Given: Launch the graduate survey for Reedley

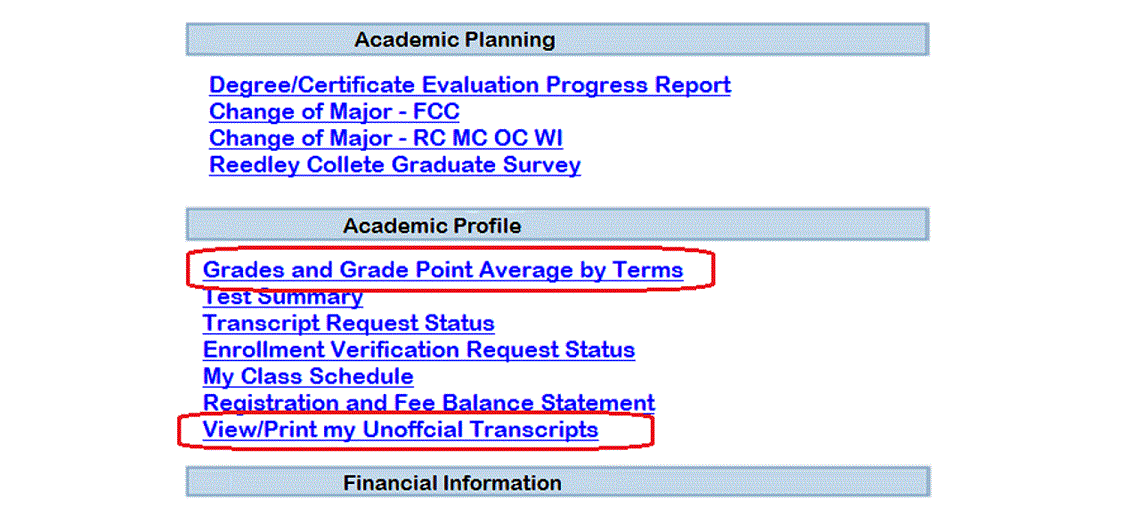Looking at the screenshot, I should tap(394, 165).
